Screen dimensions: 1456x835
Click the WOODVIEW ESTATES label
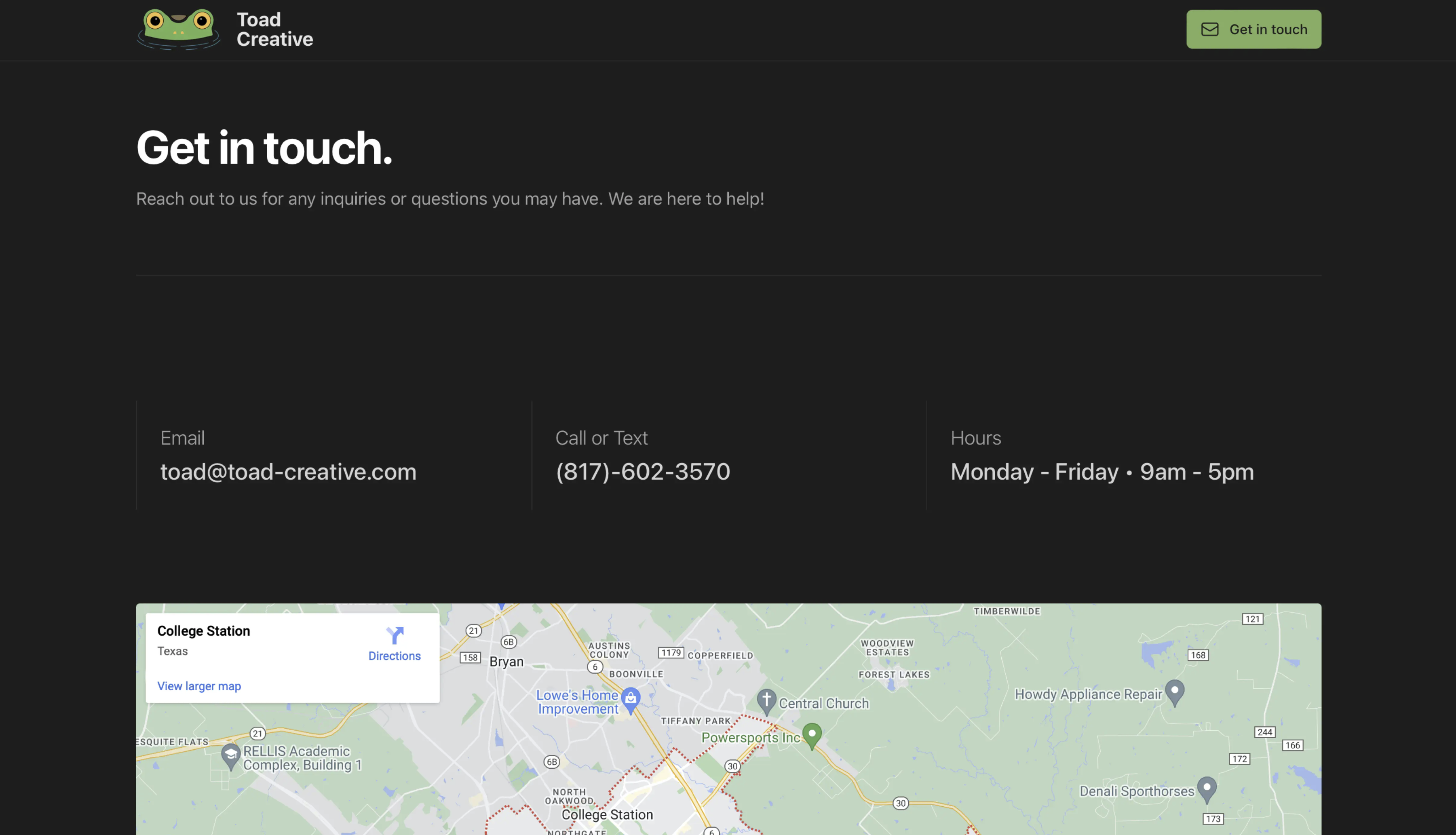pyautogui.click(x=887, y=648)
